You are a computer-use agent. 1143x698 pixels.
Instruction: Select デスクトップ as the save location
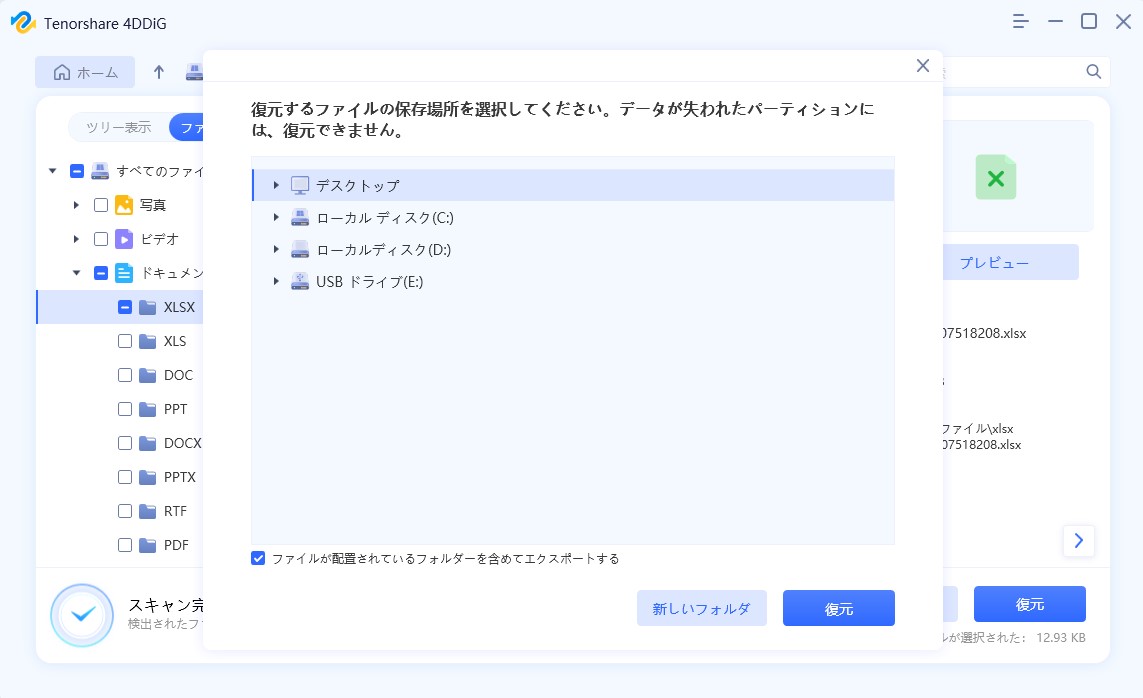572,185
